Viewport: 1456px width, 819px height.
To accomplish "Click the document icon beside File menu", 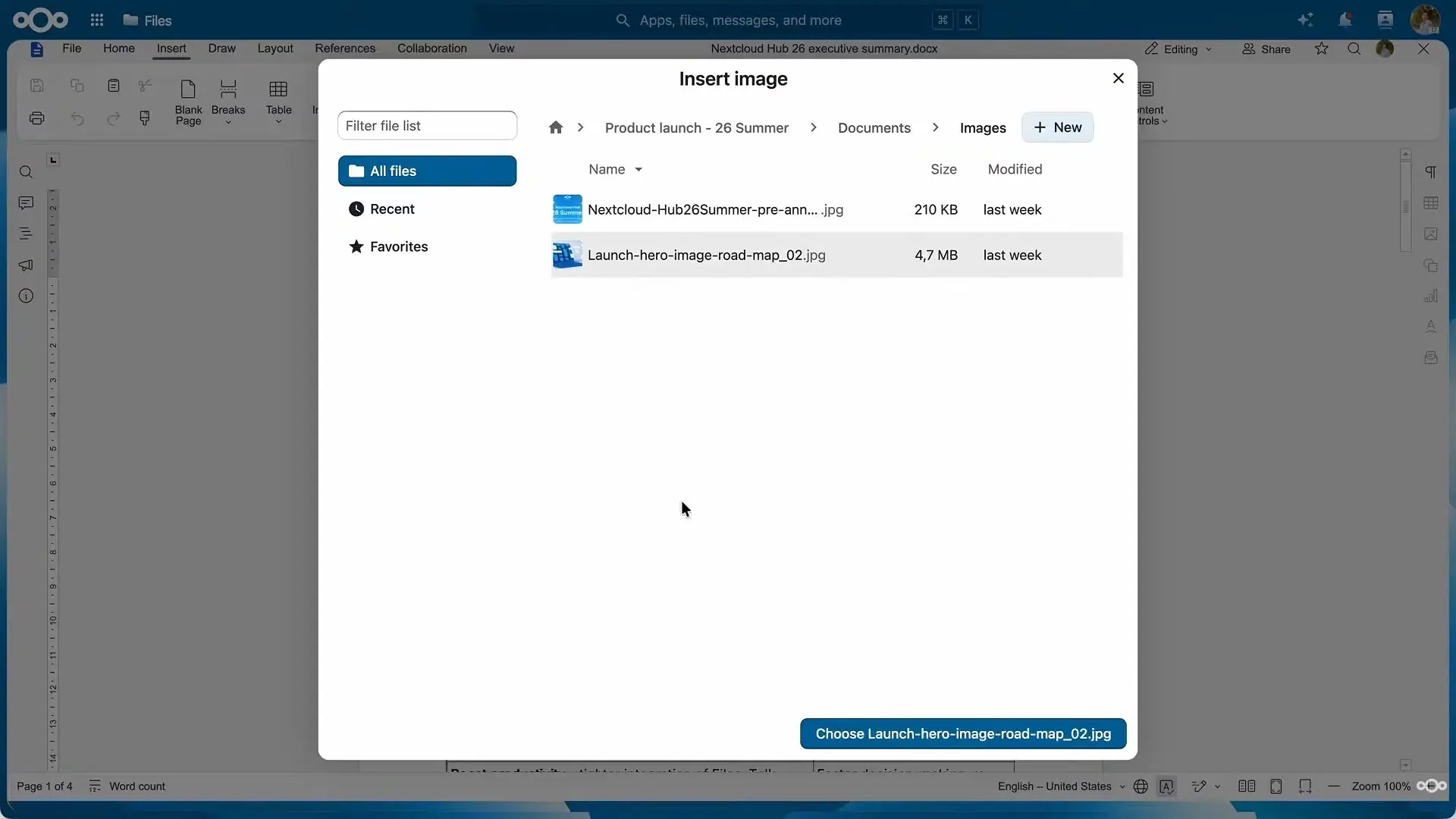I will click(36, 49).
